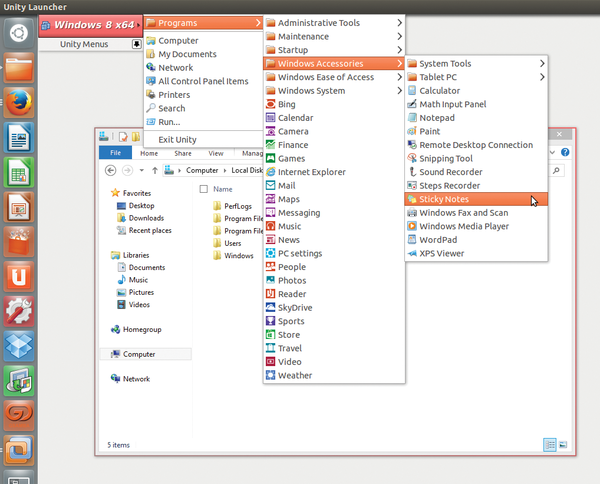Select Pictures under Libraries
The image size is (600, 484).
point(135,292)
